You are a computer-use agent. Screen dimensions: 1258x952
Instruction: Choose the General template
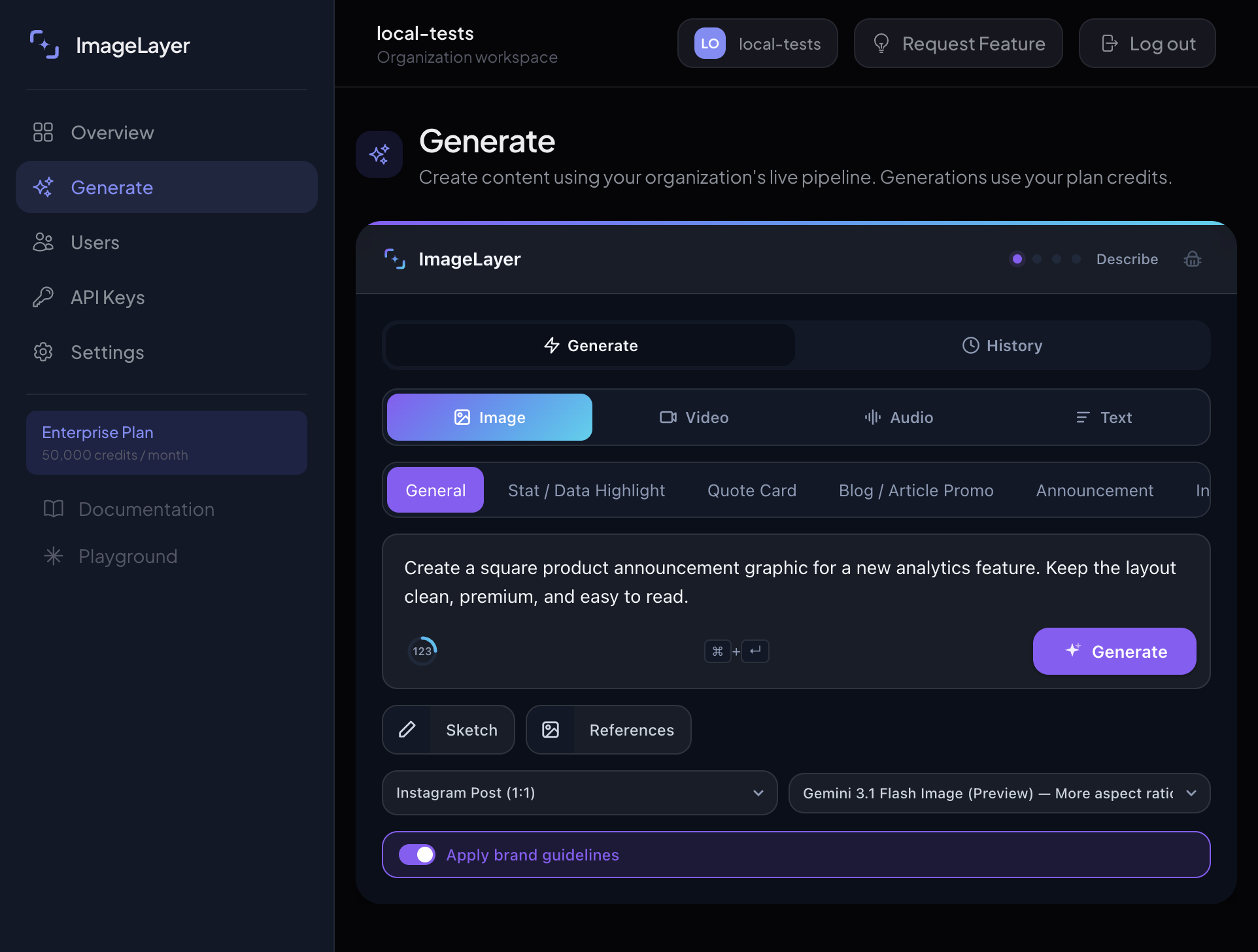(435, 490)
